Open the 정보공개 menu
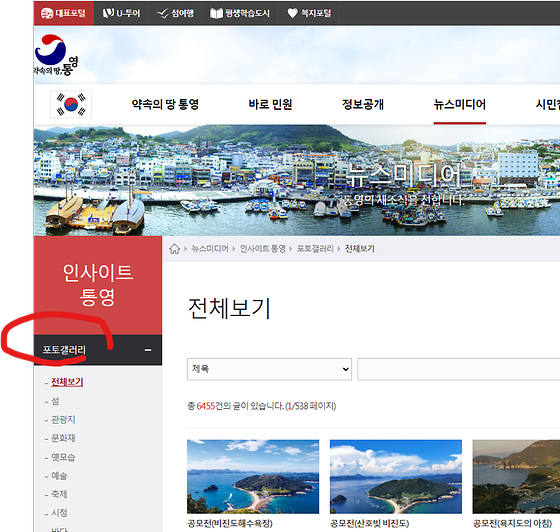560x532 pixels. (x=363, y=104)
